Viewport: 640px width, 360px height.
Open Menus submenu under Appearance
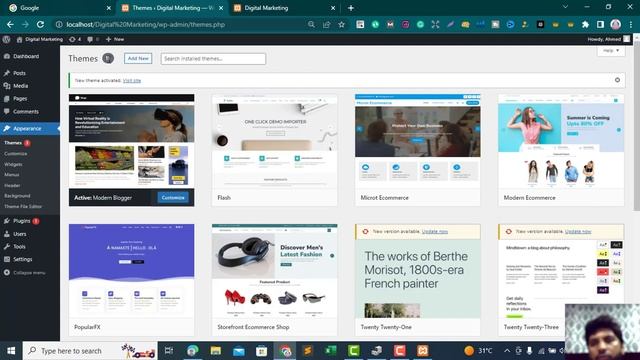coord(11,175)
